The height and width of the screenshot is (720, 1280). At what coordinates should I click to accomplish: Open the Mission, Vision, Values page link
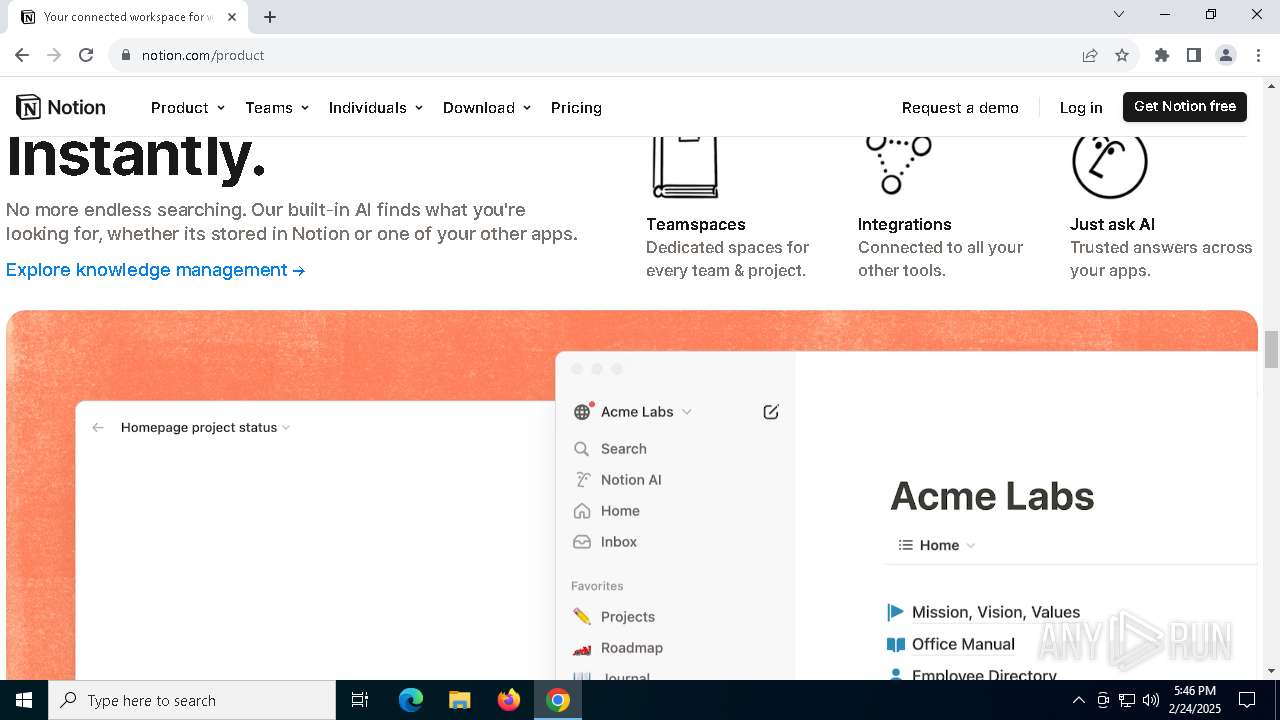pos(996,612)
